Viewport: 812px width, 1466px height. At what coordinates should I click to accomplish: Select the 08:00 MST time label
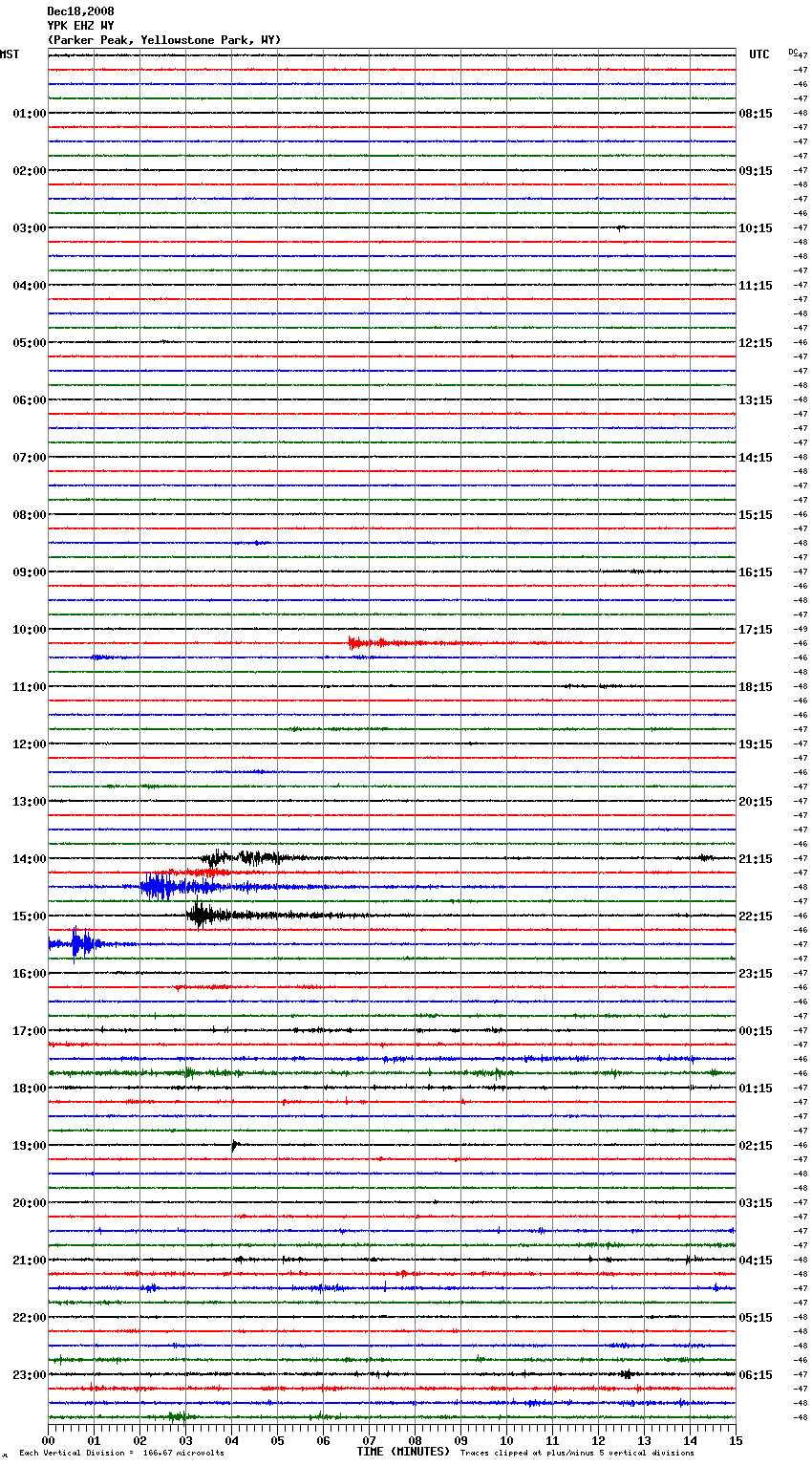[x=30, y=515]
